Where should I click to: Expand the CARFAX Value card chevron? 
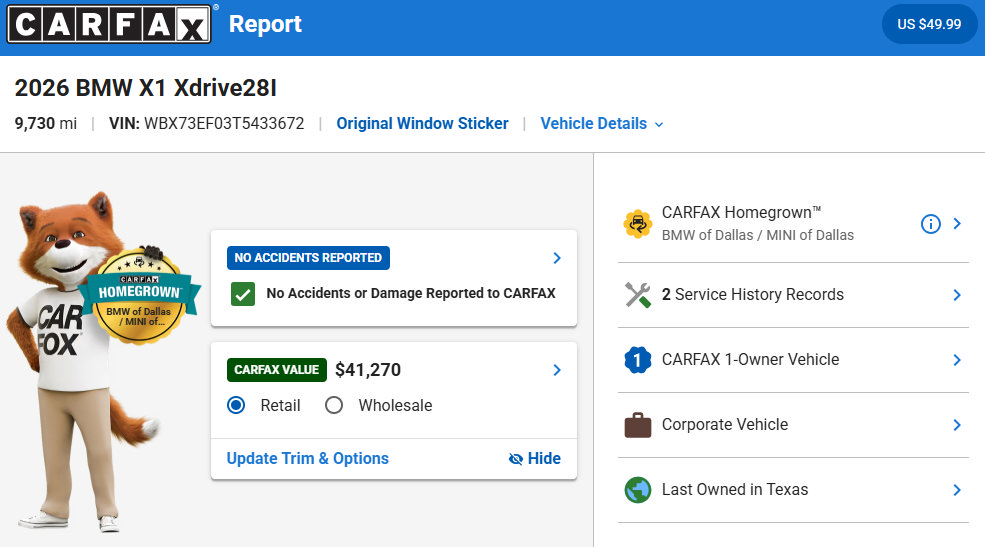(557, 370)
